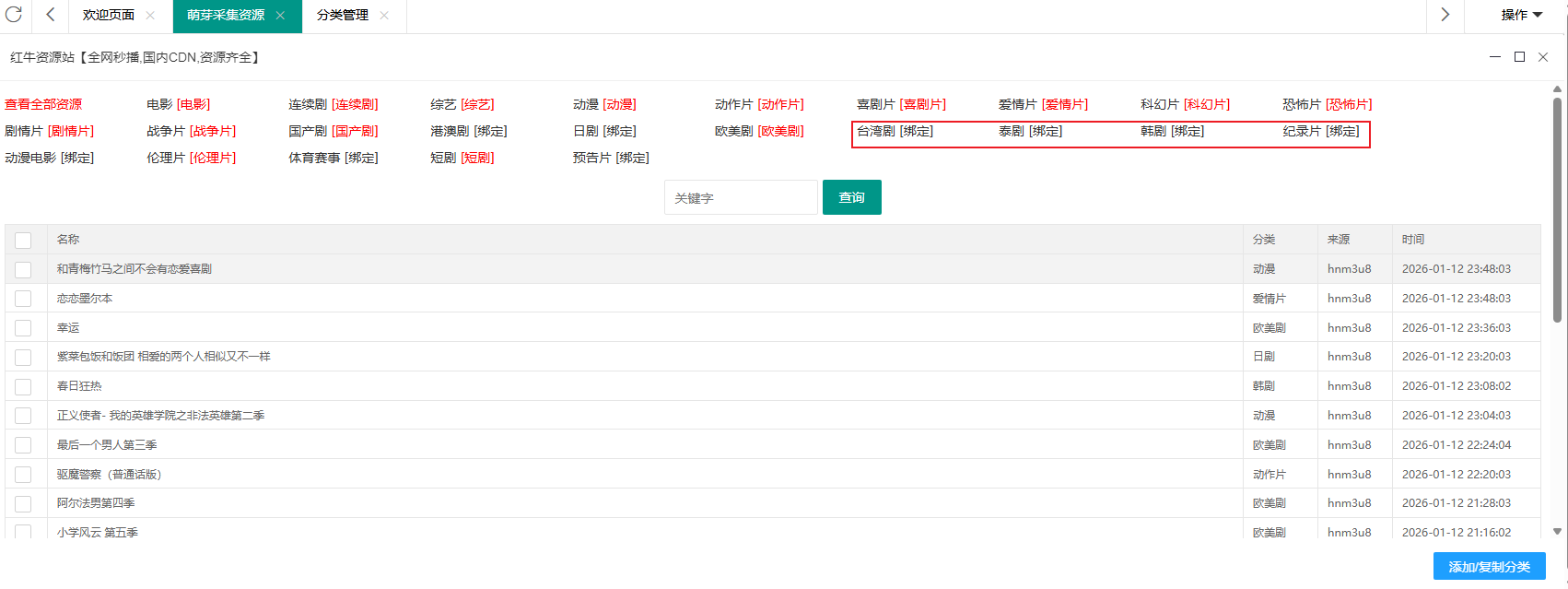Click the refresh icon in top bar
Viewport: 1568px width, 589px height.
(x=14, y=15)
